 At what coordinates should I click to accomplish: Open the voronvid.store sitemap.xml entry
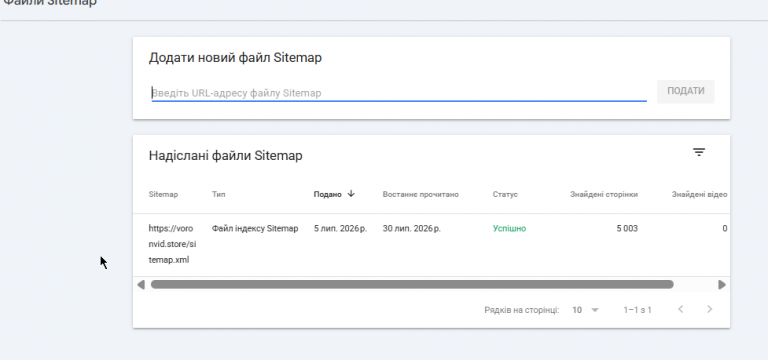170,244
